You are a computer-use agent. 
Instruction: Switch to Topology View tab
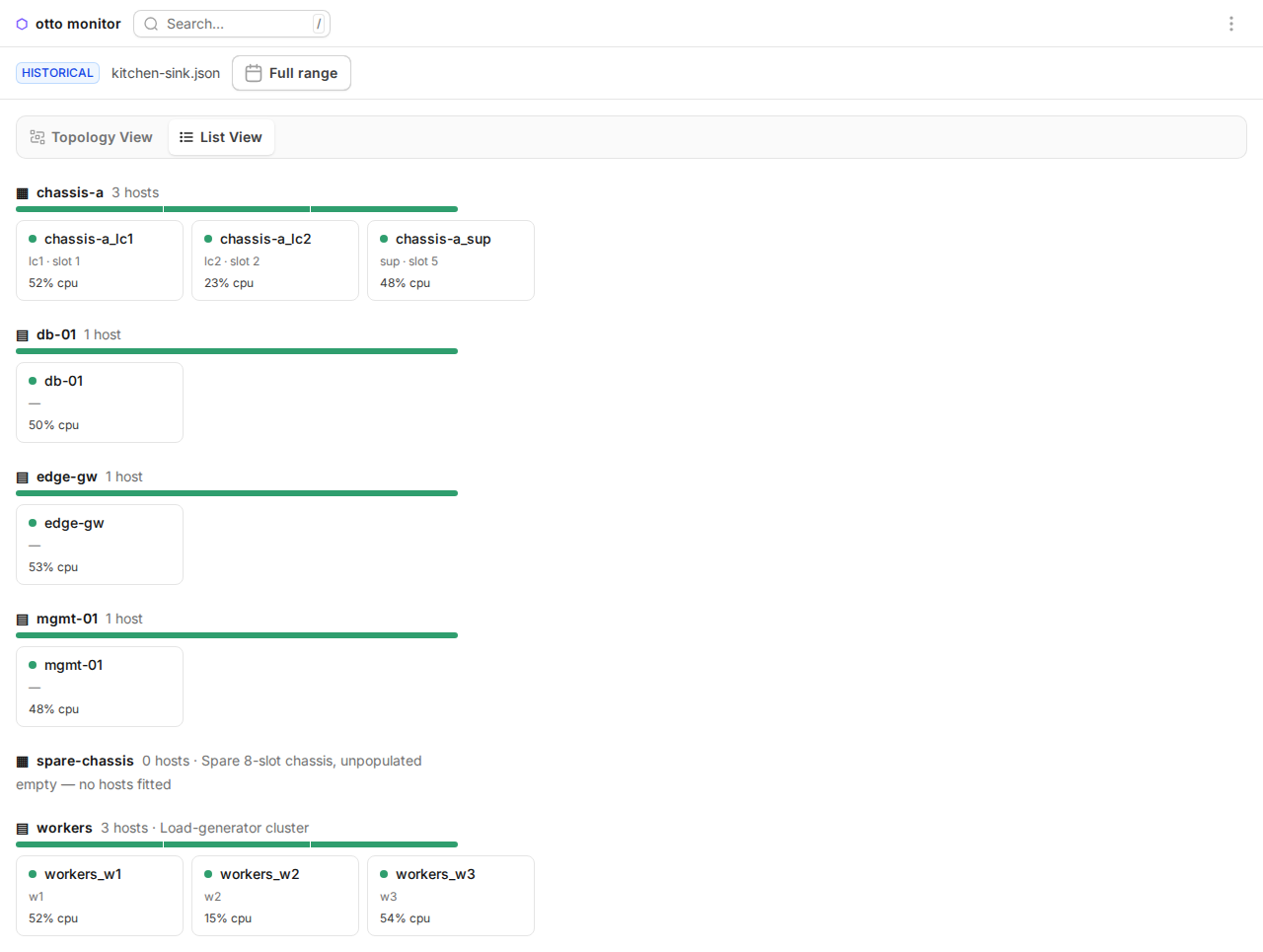(x=92, y=137)
